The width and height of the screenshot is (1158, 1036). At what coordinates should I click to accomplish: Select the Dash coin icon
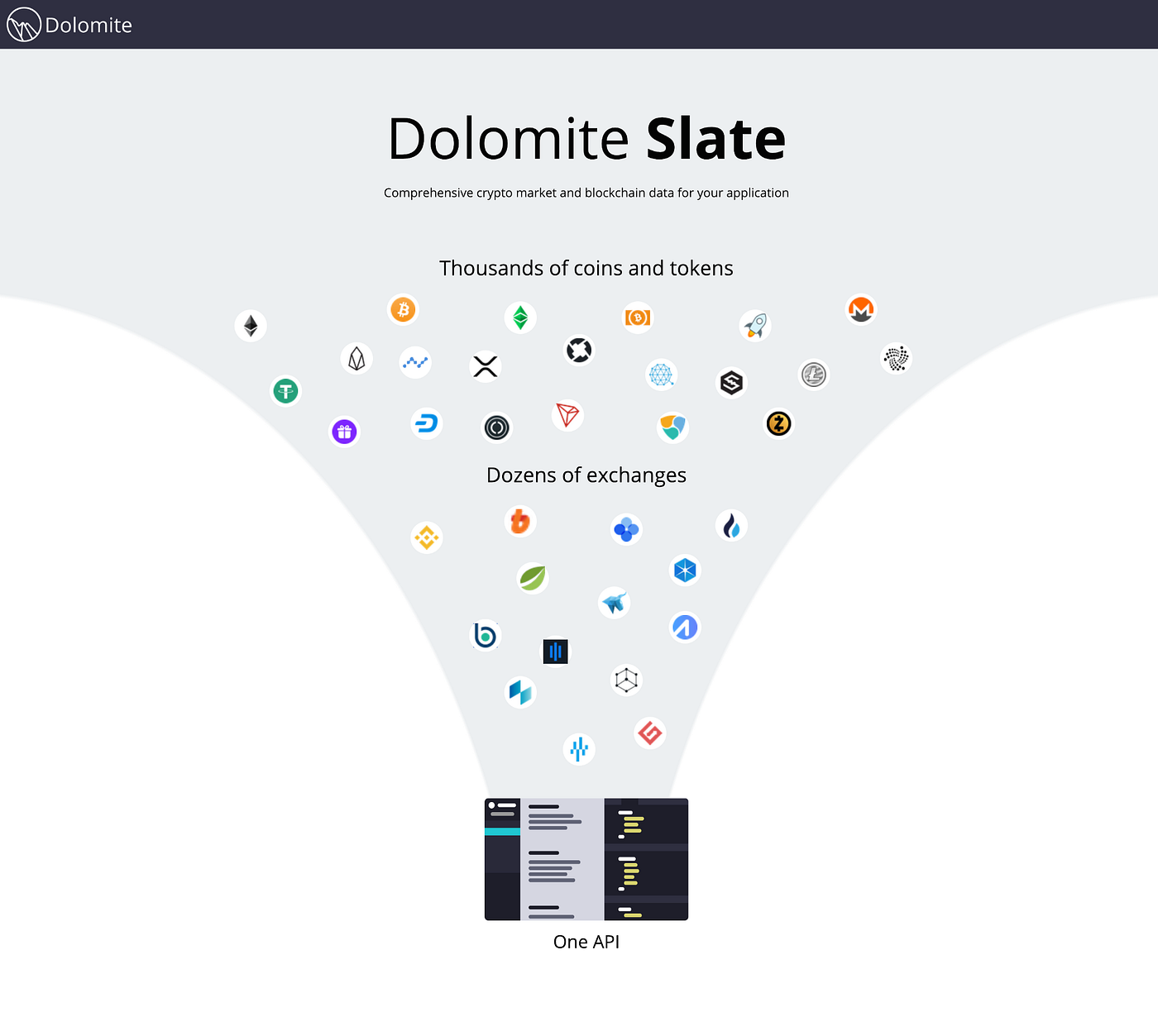426,423
